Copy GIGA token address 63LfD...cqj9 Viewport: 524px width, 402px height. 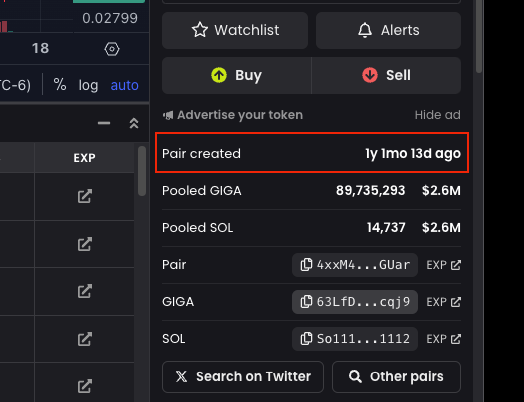pyautogui.click(x=355, y=302)
